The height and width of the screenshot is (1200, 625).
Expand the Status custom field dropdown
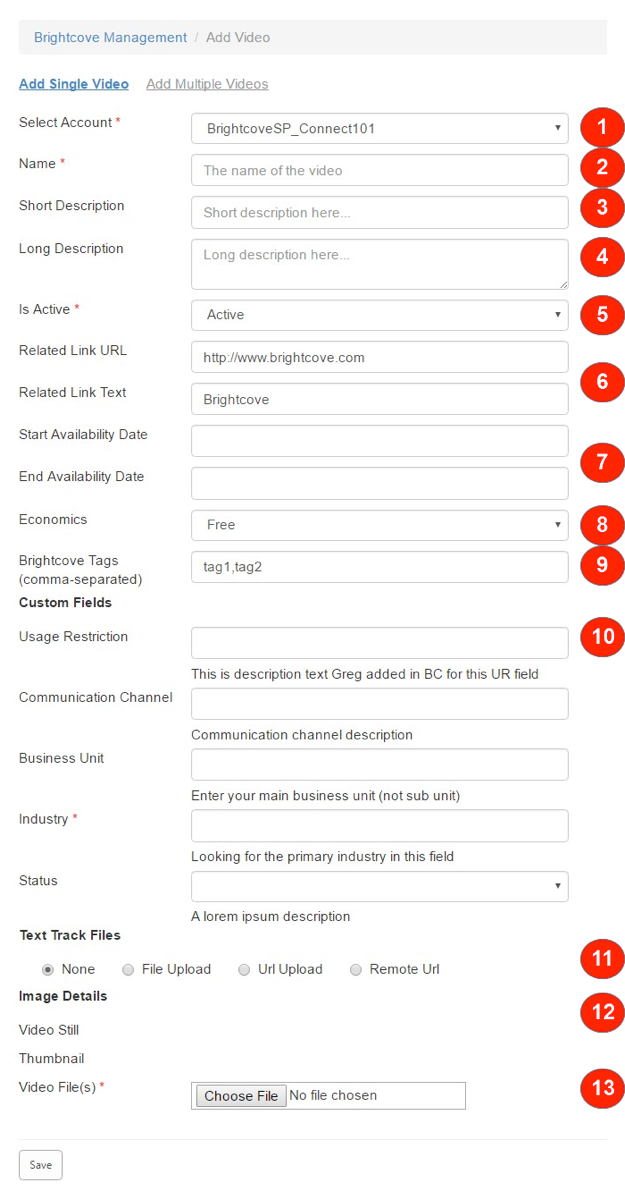379,886
